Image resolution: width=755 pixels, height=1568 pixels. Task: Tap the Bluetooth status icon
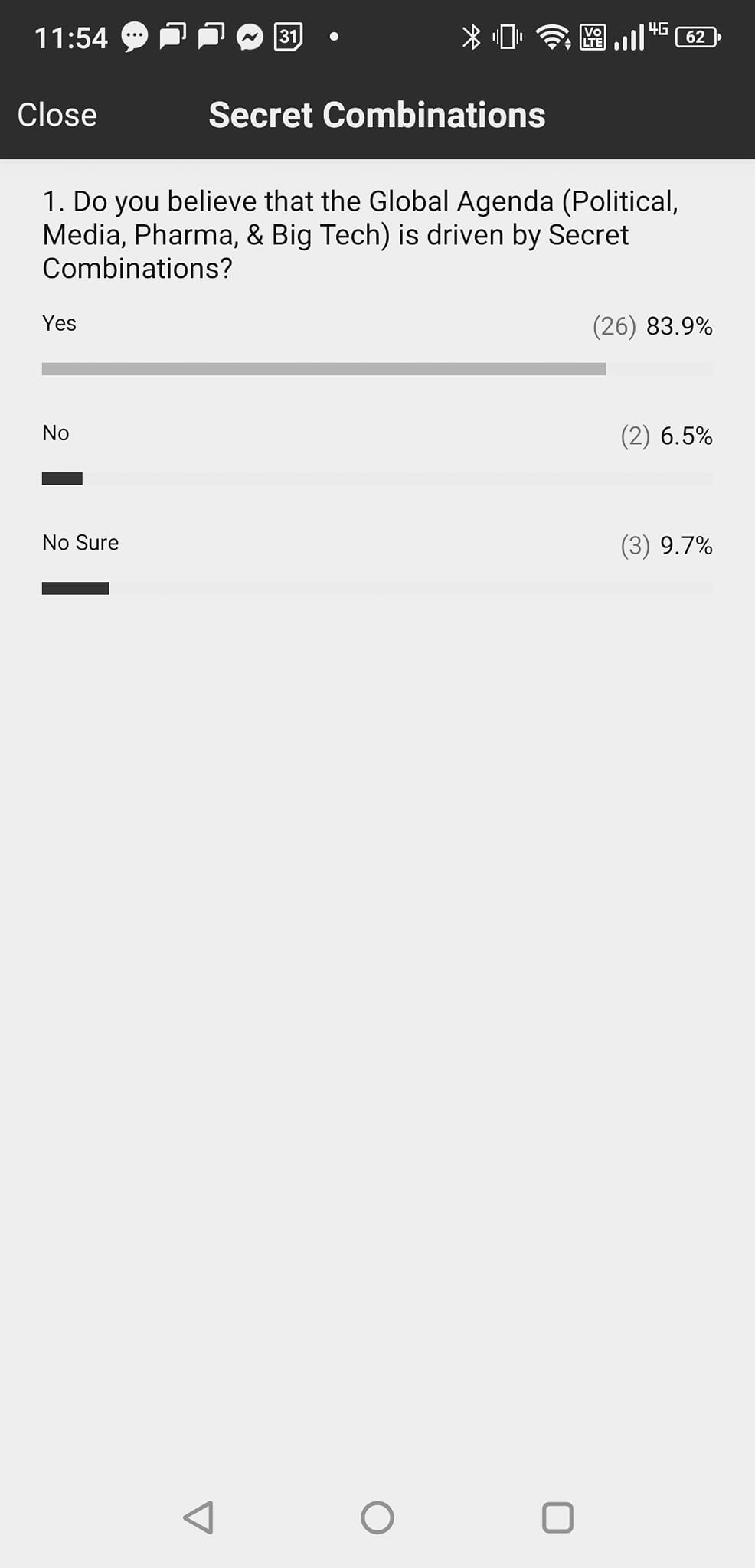tap(471, 37)
